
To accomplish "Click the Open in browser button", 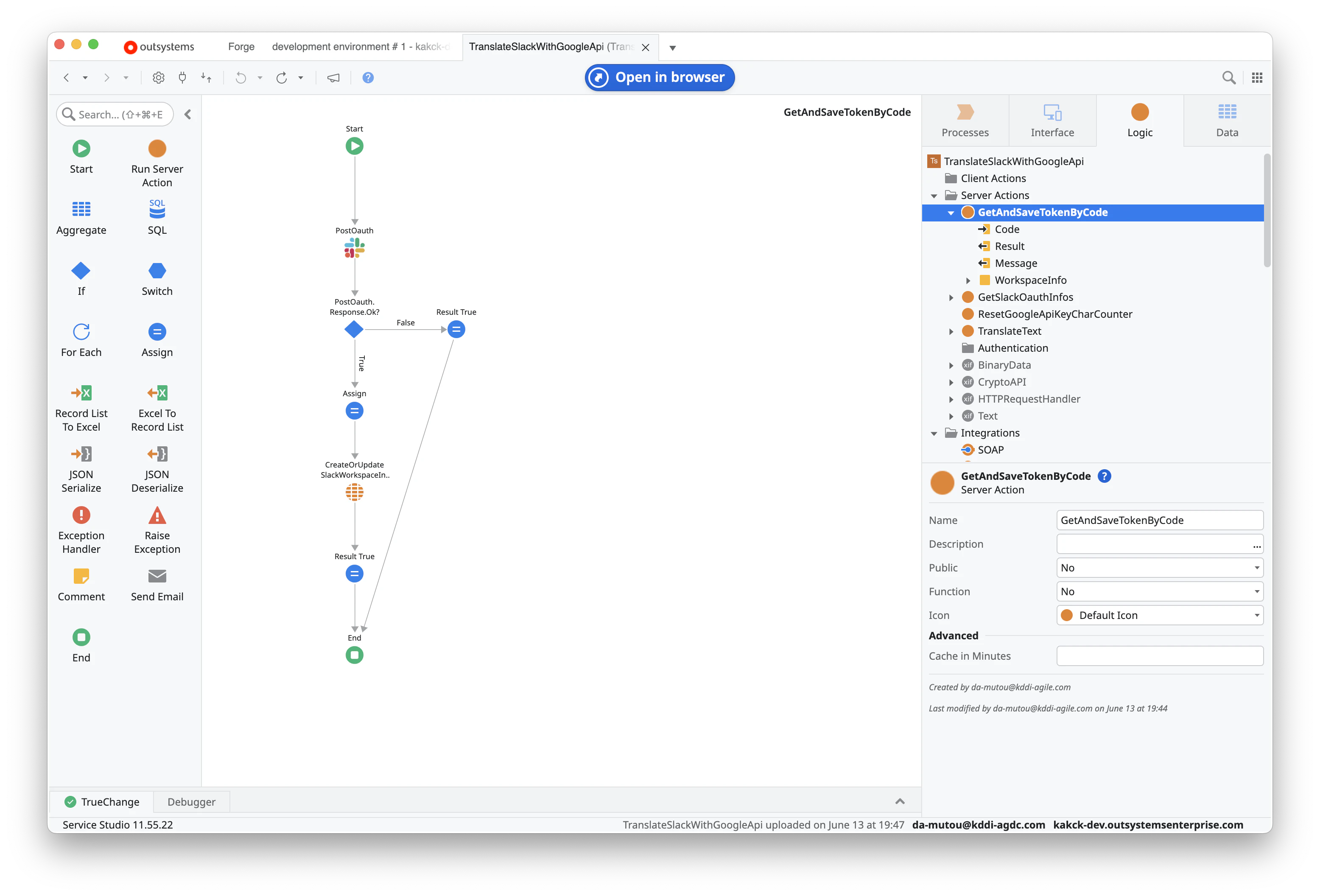I will [x=660, y=77].
